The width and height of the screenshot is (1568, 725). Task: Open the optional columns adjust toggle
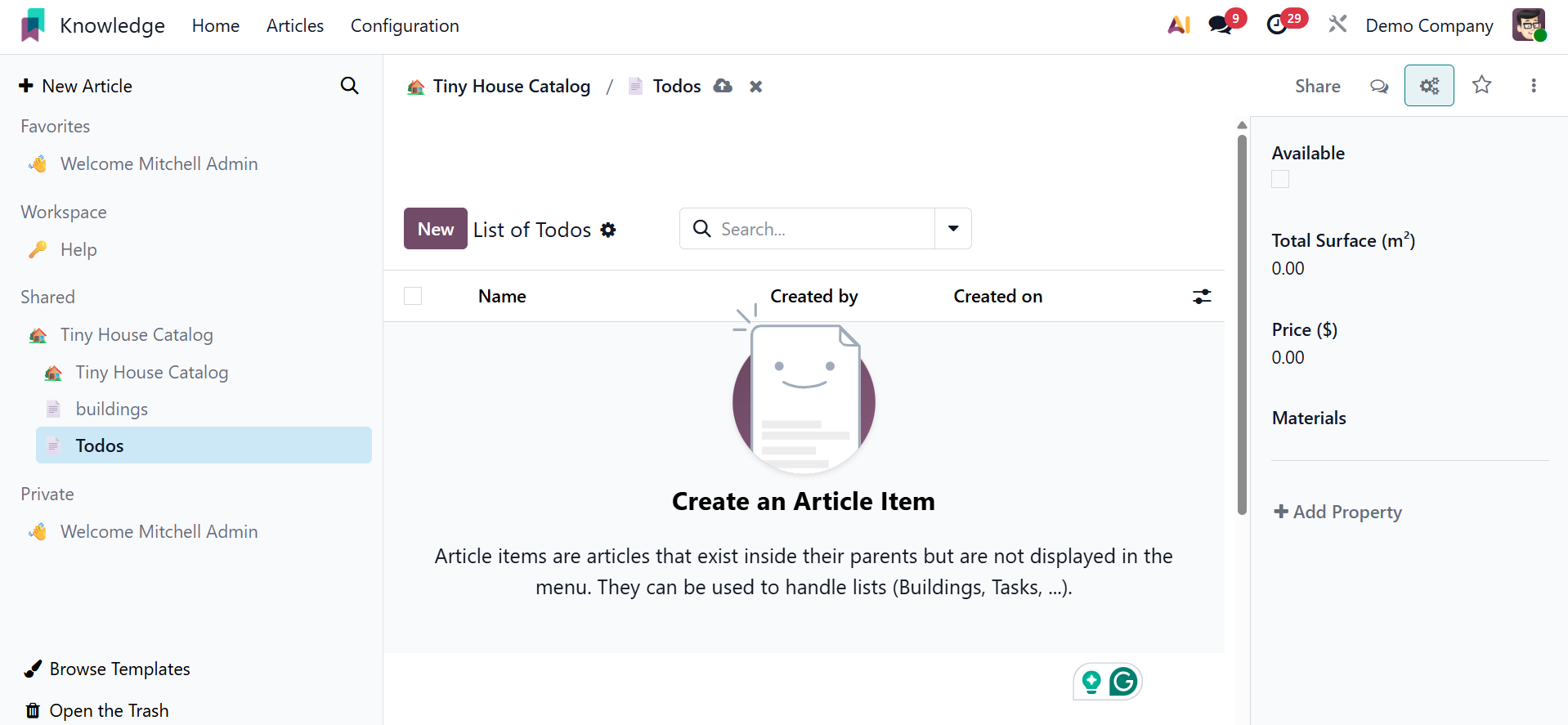1202,296
